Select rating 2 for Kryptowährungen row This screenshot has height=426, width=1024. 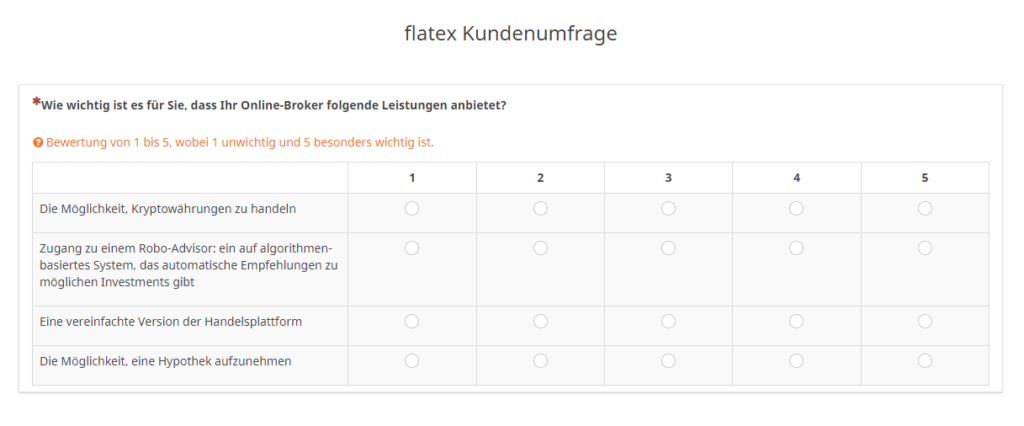(540, 208)
